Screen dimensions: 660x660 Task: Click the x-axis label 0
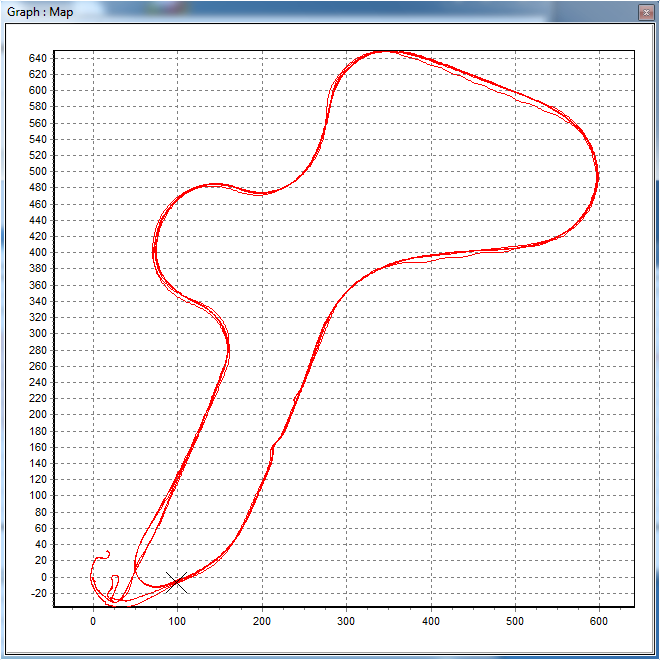[93, 621]
